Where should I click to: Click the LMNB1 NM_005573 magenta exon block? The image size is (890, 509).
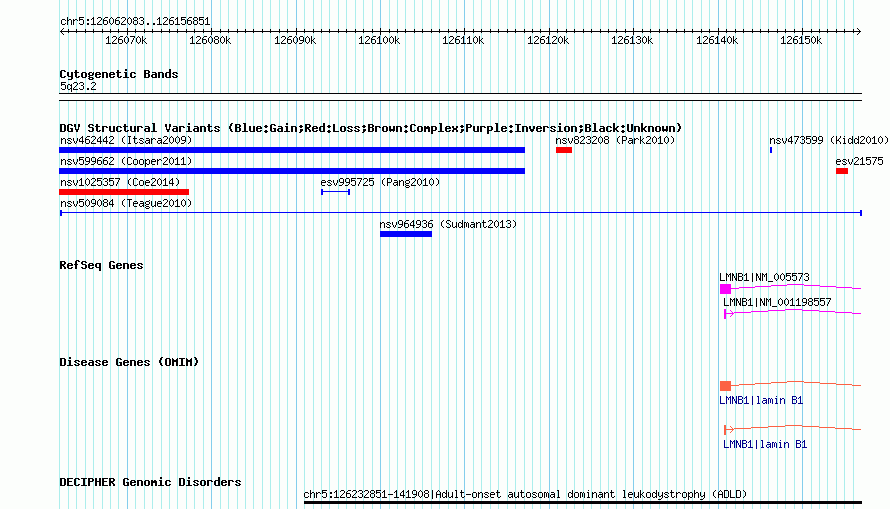[x=725, y=289]
